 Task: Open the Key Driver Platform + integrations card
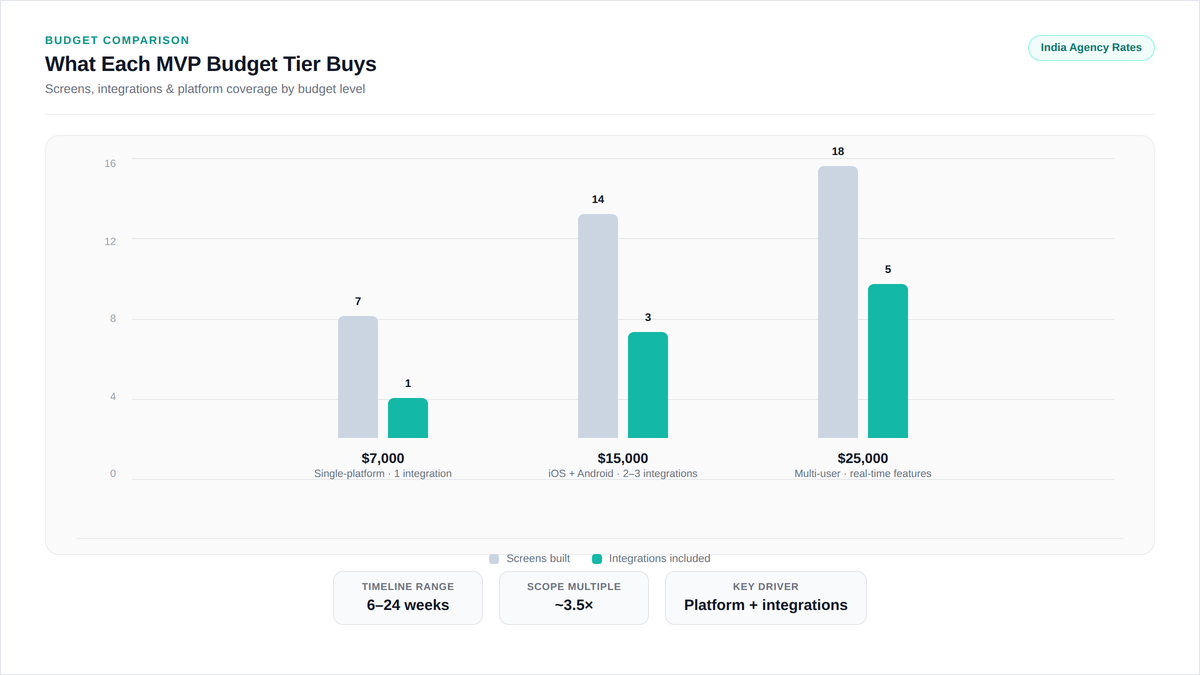(x=766, y=598)
